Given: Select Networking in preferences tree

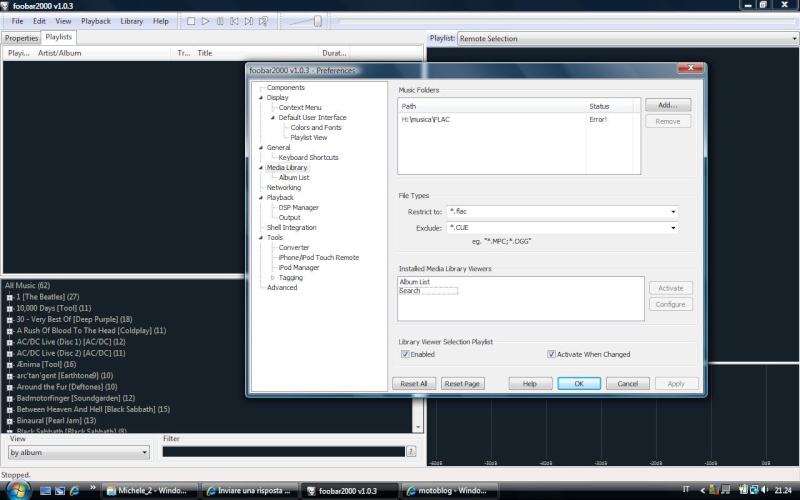Looking at the screenshot, I should [x=284, y=188].
